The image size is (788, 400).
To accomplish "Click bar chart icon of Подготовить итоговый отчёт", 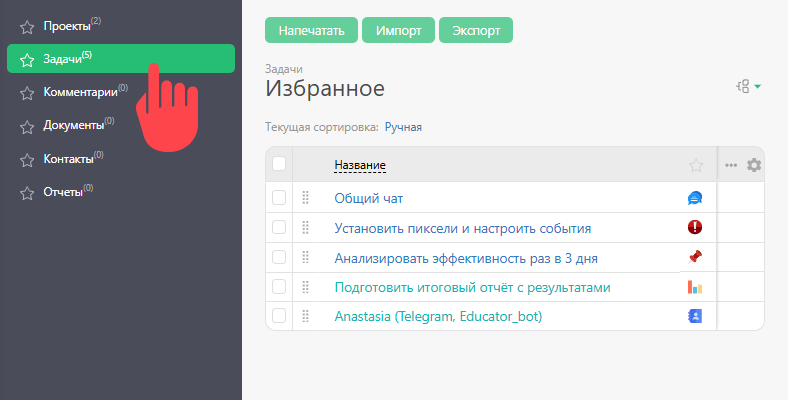I will pos(695,287).
